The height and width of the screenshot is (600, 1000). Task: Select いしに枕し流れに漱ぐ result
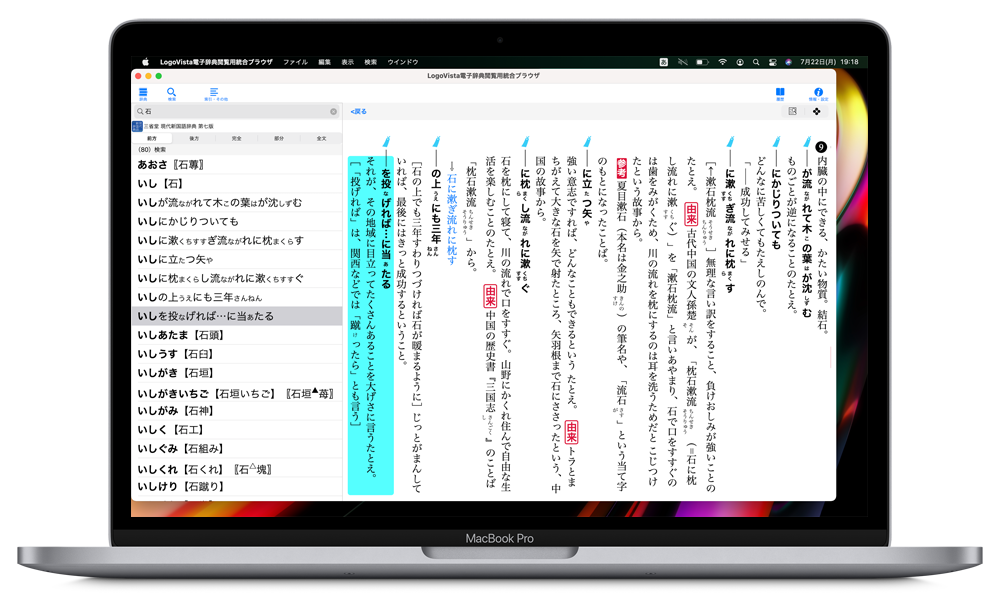click(x=237, y=278)
